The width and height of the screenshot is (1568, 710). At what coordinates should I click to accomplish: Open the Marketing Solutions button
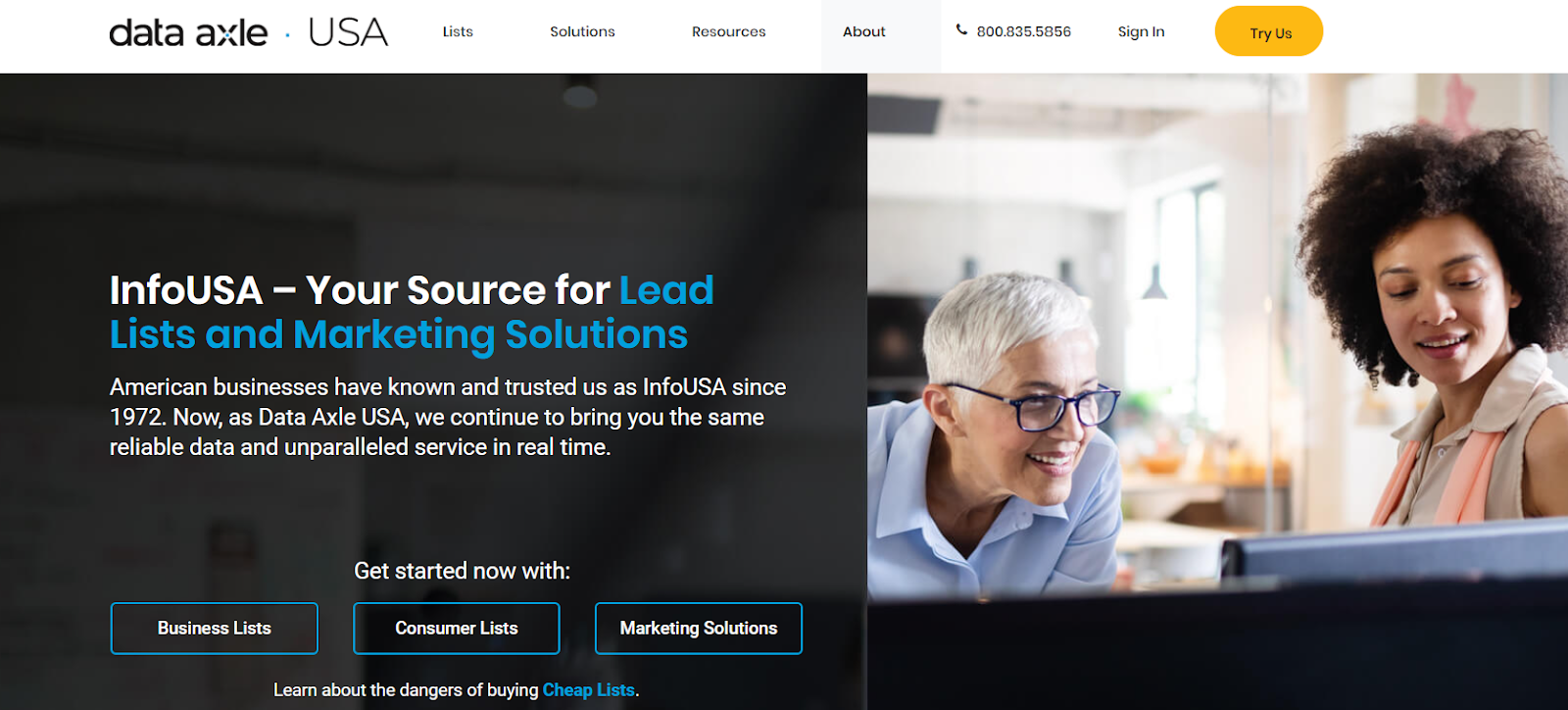click(699, 629)
